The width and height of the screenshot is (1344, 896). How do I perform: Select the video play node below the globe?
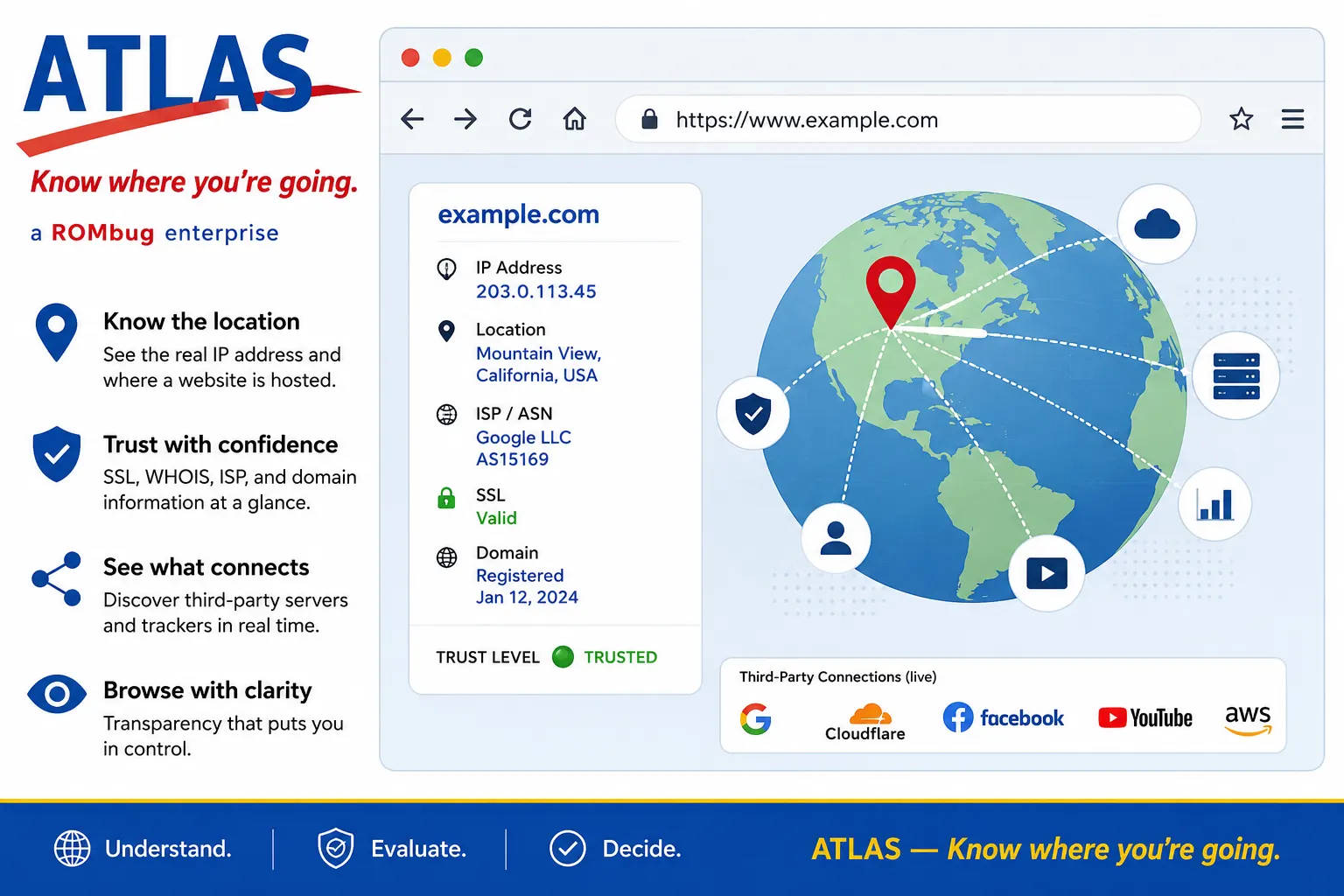coord(1046,574)
